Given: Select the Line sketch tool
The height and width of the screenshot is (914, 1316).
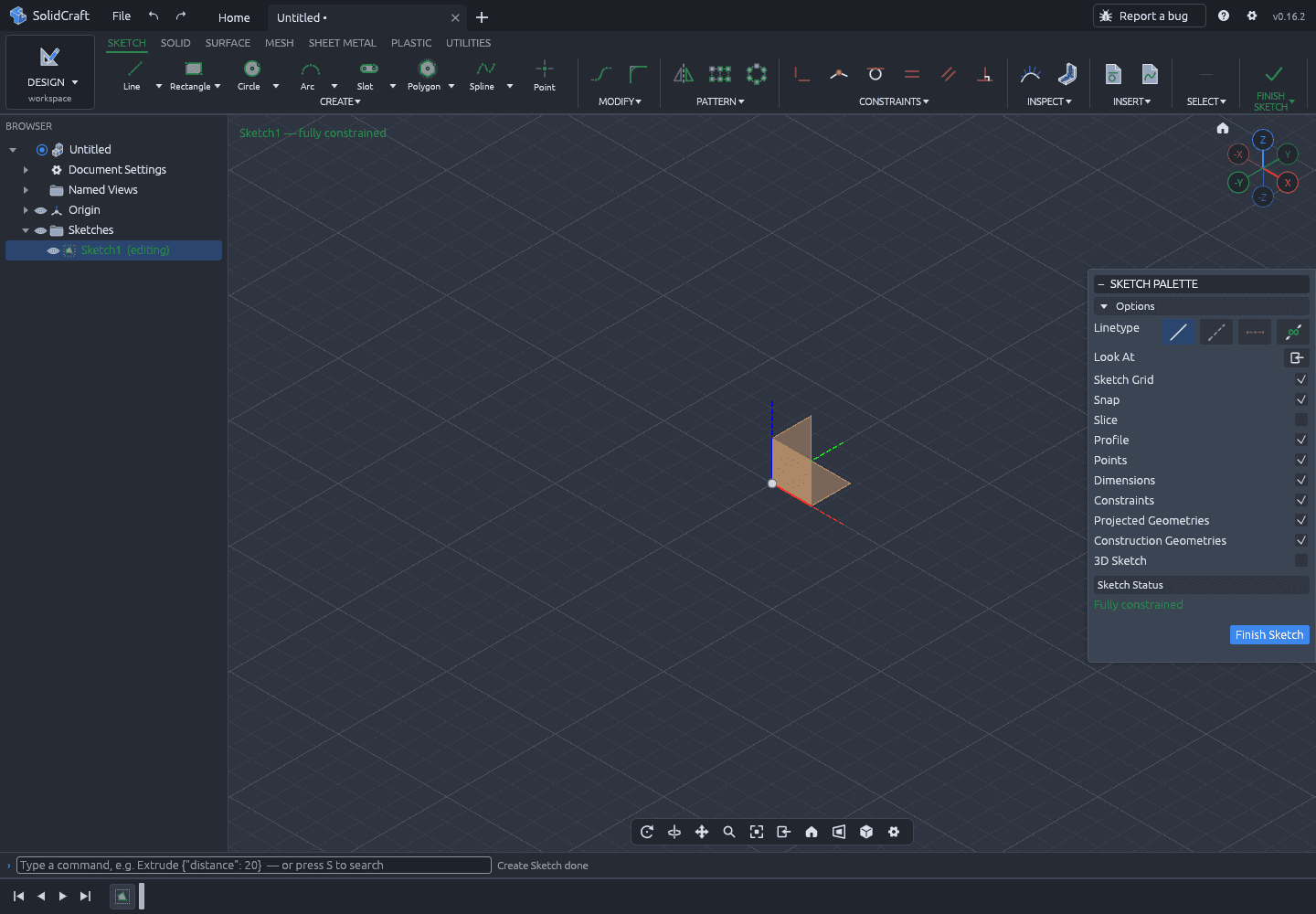Looking at the screenshot, I should click(134, 74).
